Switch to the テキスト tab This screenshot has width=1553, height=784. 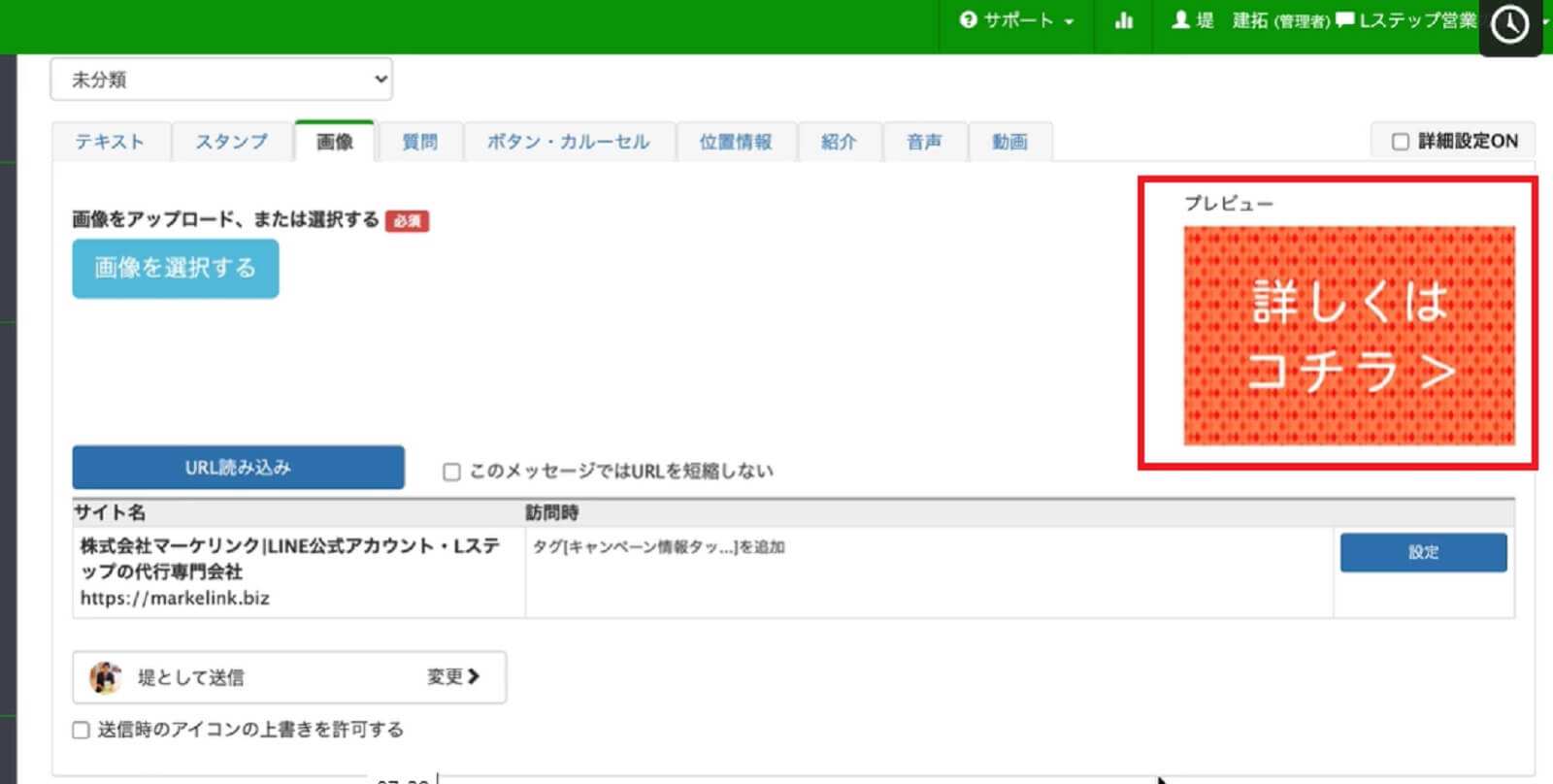point(110,142)
